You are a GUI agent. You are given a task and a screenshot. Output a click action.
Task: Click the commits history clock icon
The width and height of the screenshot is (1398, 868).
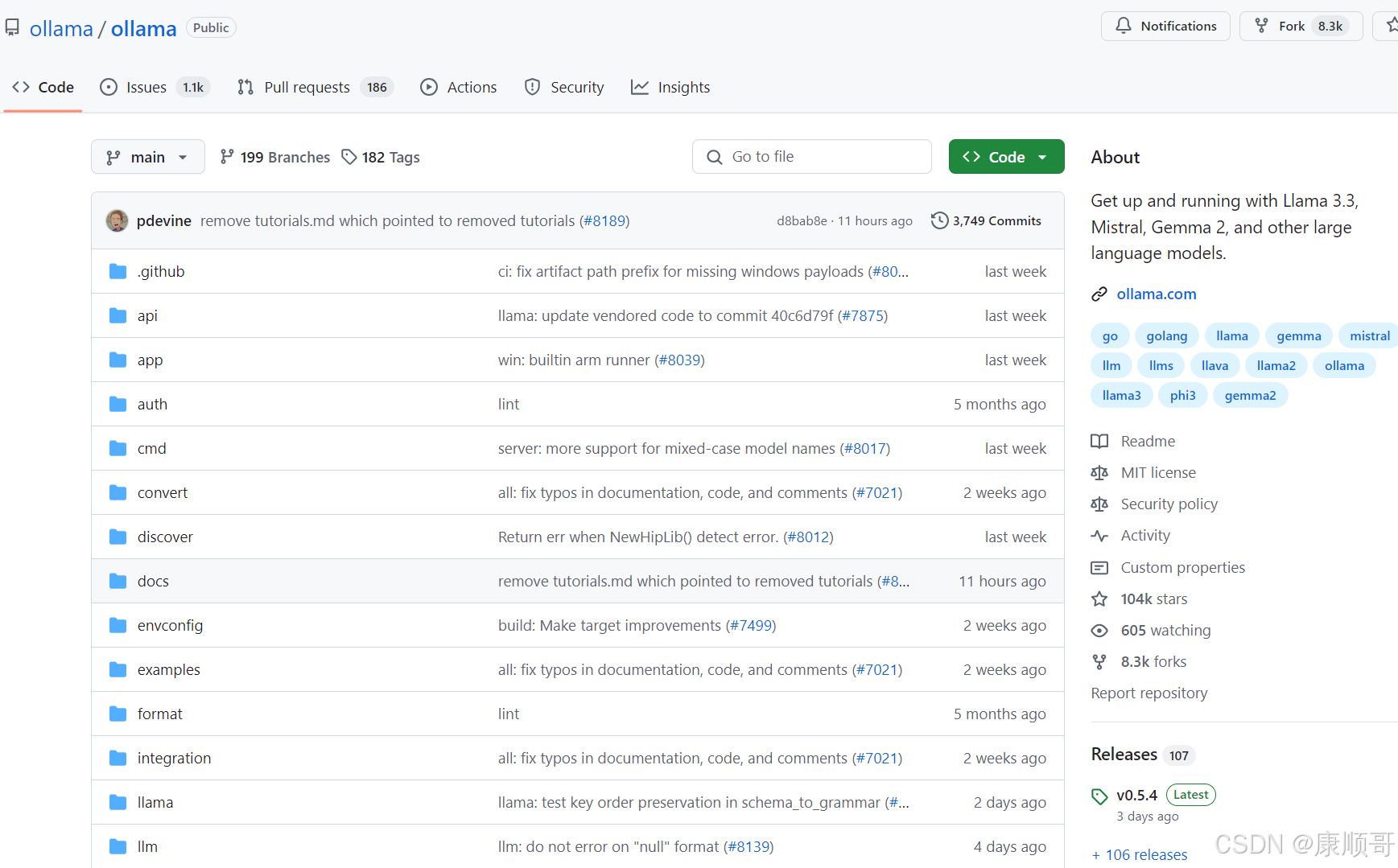[x=939, y=220]
